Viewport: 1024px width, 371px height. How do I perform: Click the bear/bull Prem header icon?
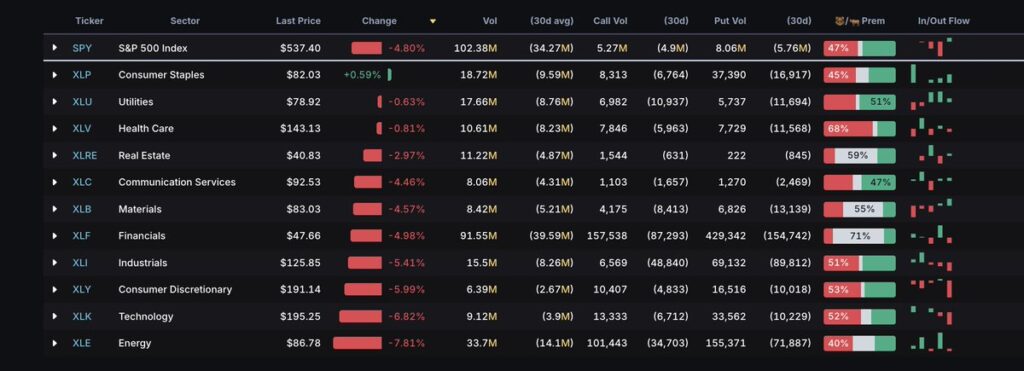[845, 21]
